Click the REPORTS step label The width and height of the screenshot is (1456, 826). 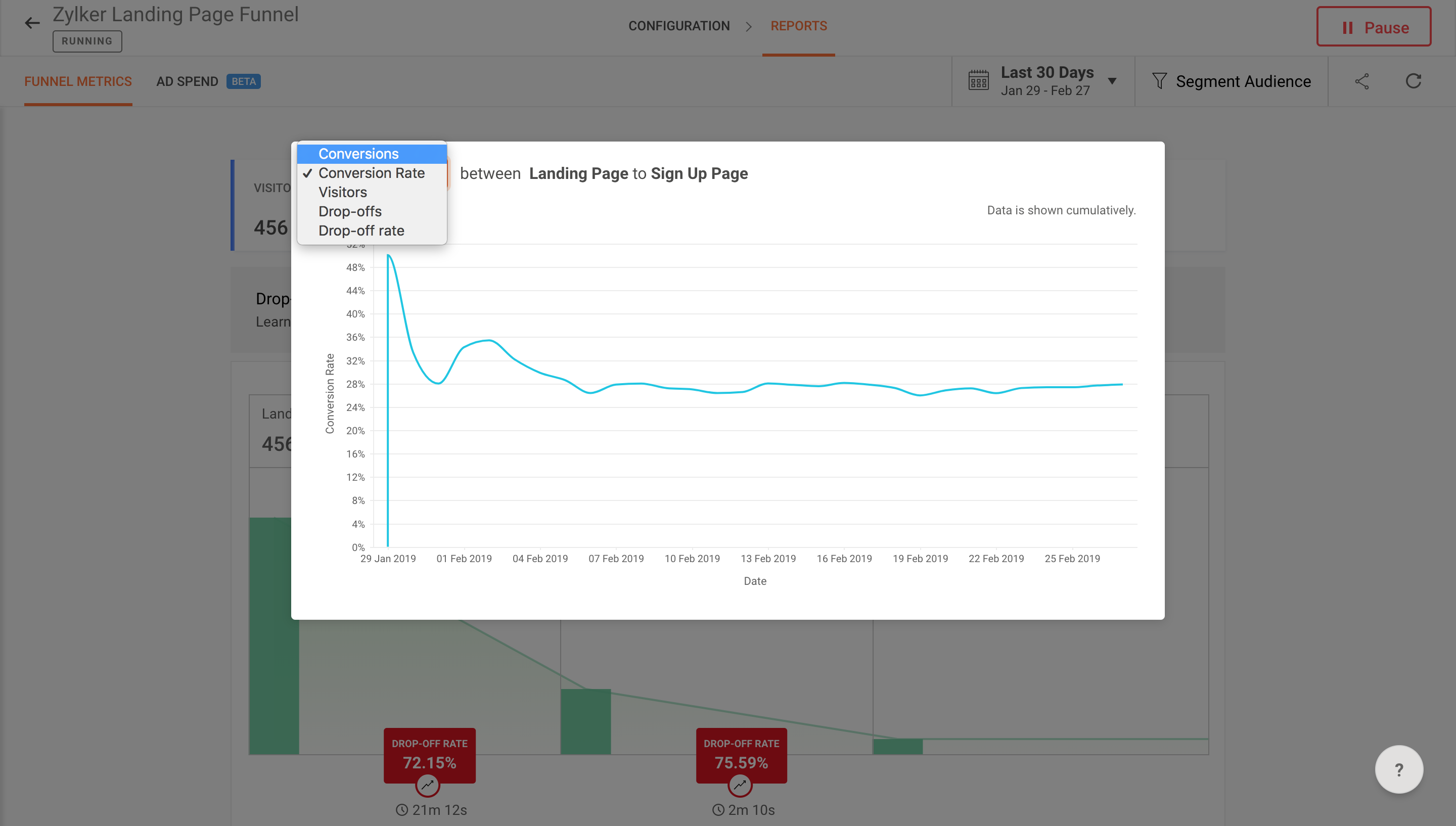click(x=798, y=26)
